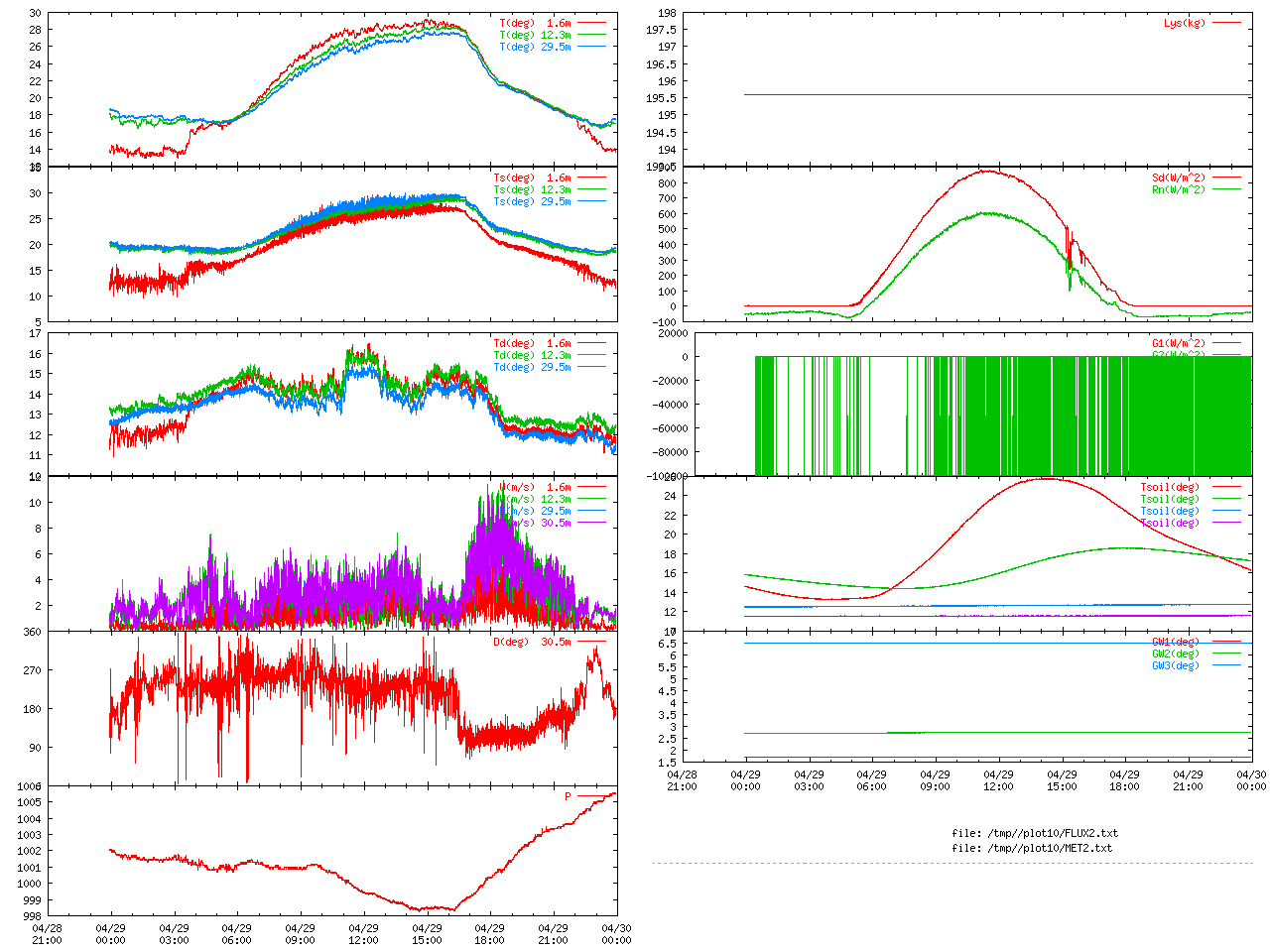Viewport: 1270px width, 952px height.
Task: Select the 'Rn(W/m^2)' radiation legend label
Action: click(1179, 190)
